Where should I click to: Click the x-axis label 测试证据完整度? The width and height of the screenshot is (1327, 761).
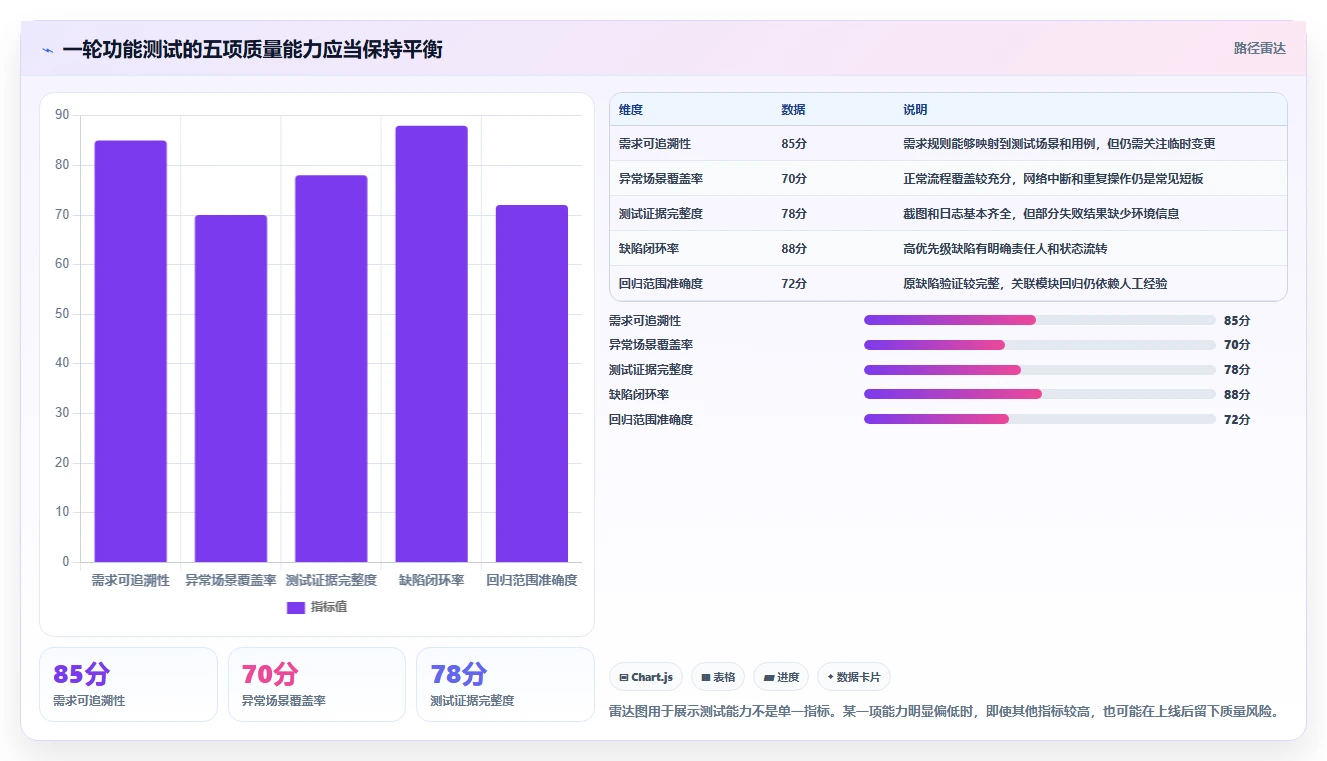[x=331, y=580]
